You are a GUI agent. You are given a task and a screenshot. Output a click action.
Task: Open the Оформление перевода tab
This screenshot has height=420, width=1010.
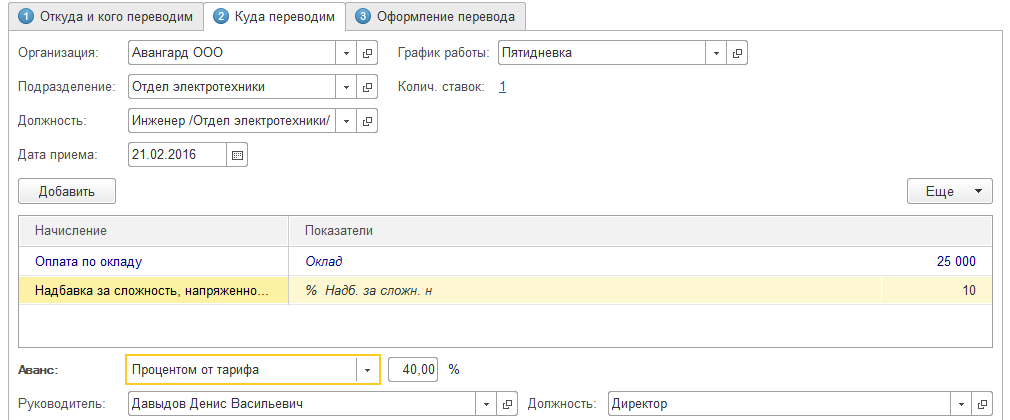pos(436,17)
